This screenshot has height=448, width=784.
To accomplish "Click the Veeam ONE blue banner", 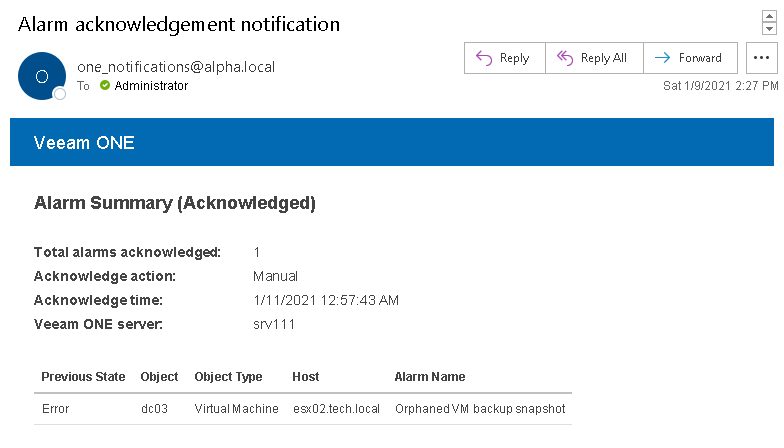I will [392, 142].
